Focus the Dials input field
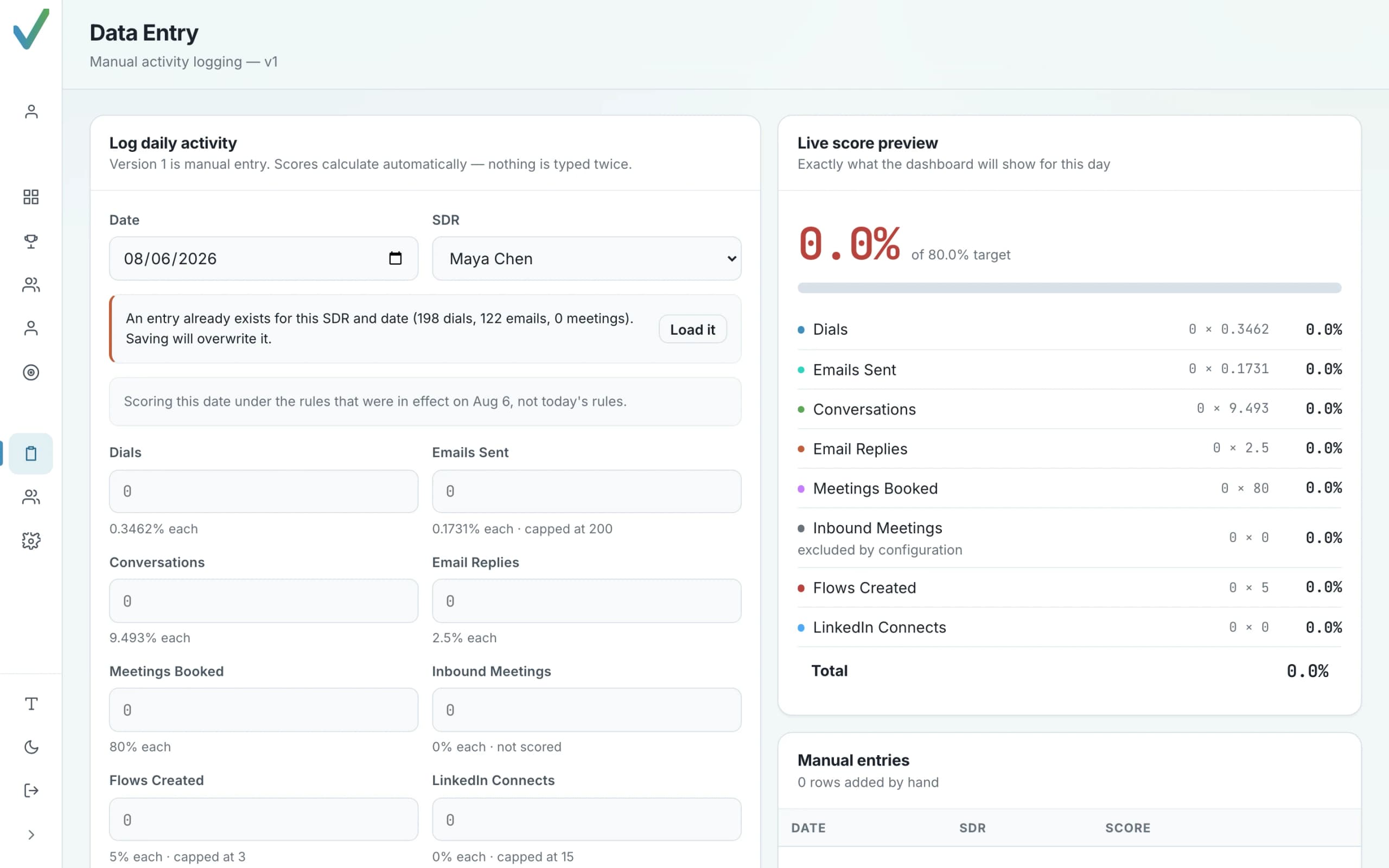 click(264, 492)
